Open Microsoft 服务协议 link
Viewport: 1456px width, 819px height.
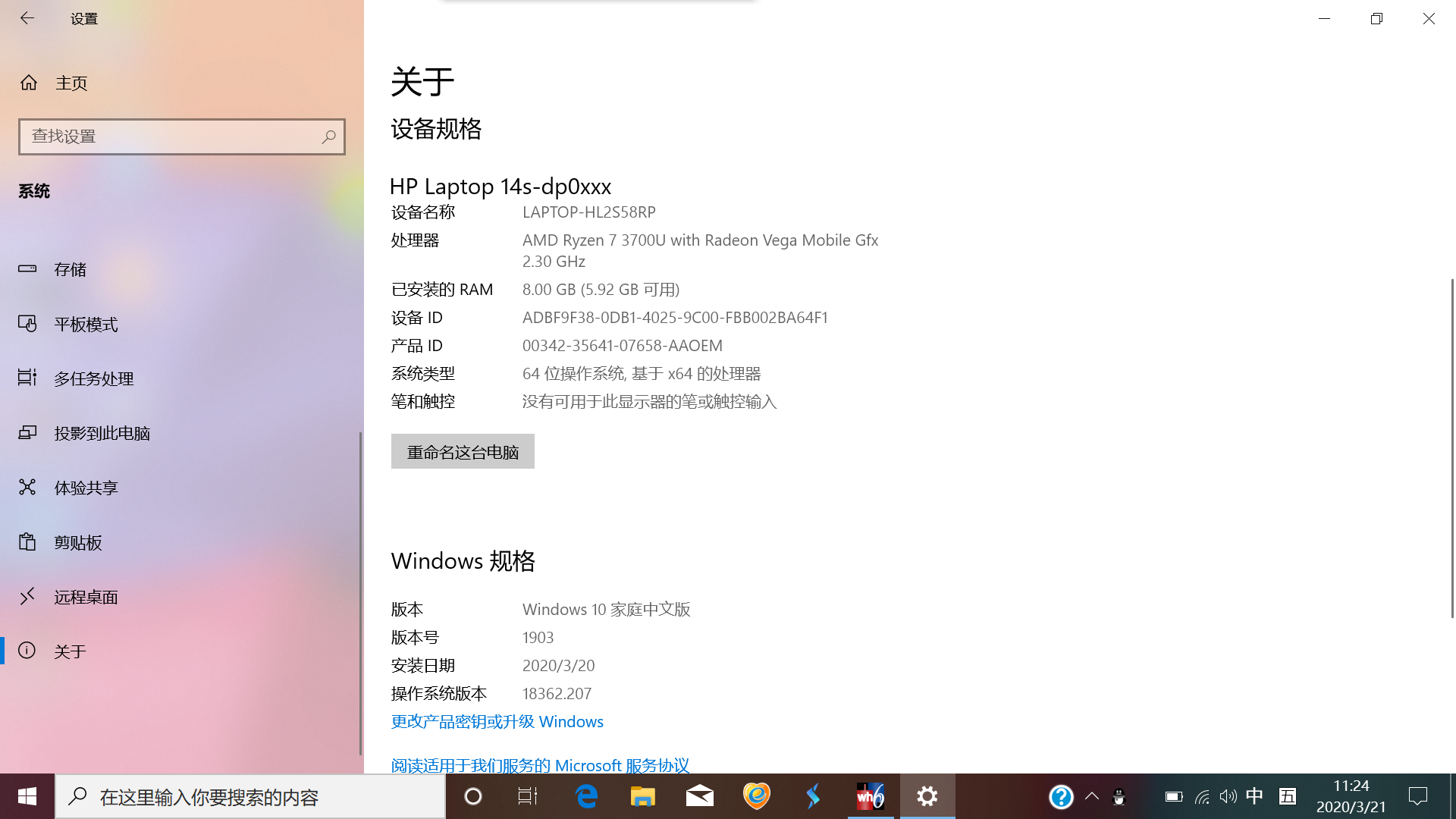coord(540,764)
